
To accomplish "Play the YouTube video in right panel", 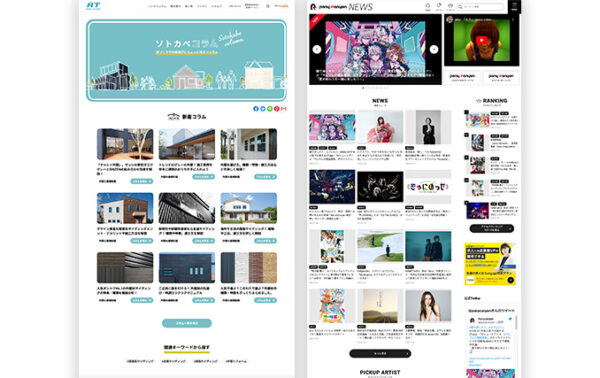I will tap(482, 40).
